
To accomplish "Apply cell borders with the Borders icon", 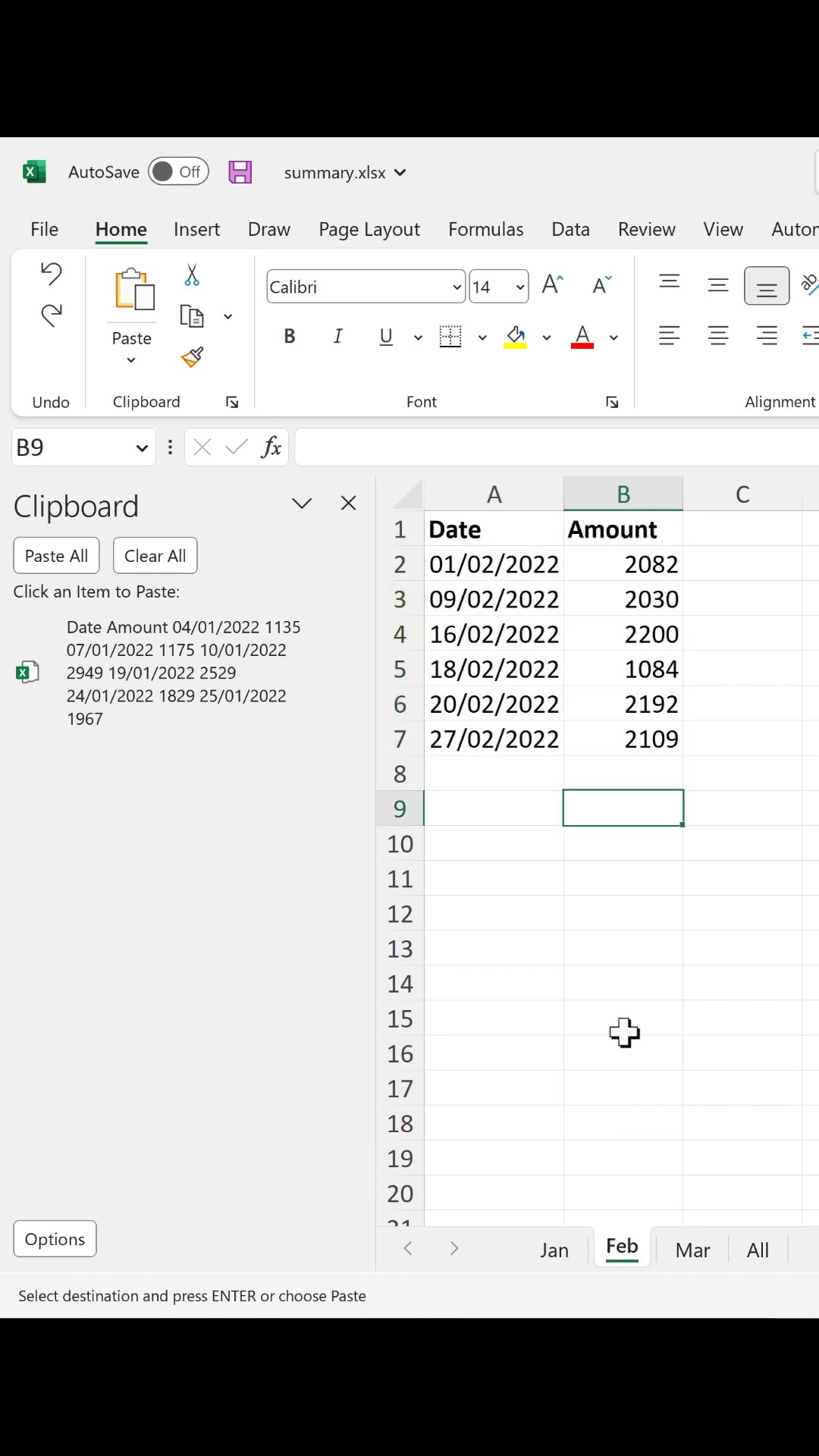I will tap(450, 336).
